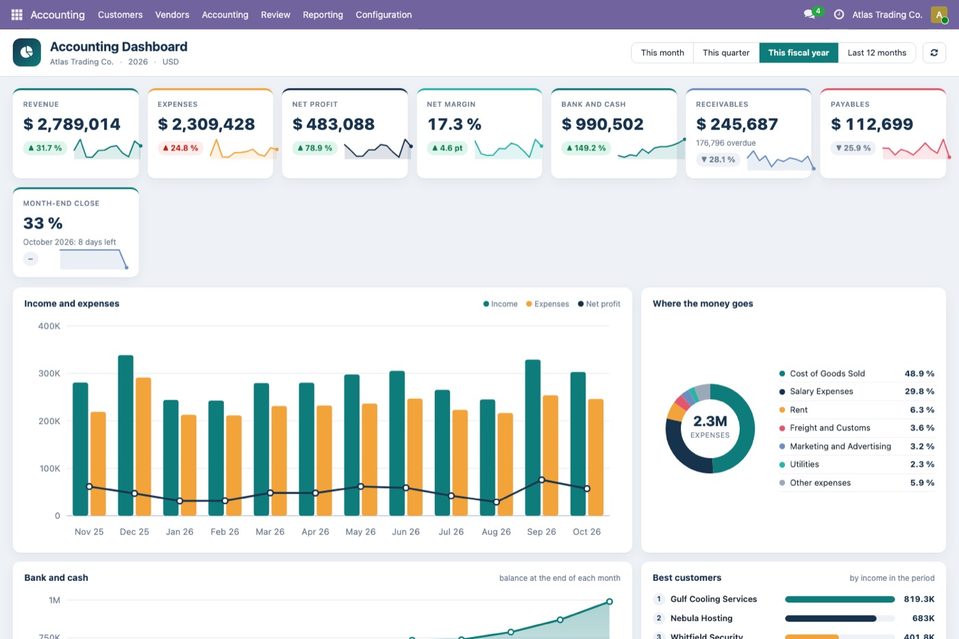Click the Freight and Customs legend row
The image size is (959, 639).
856,428
